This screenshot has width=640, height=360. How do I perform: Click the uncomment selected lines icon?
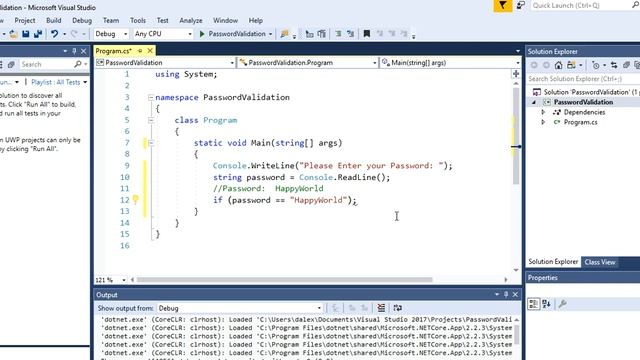pyautogui.click(x=350, y=34)
